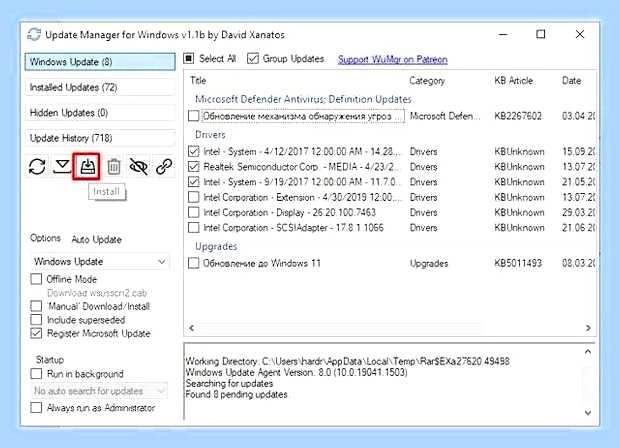The width and height of the screenshot is (620, 448).
Task: Sort by the Category column header
Action: 427,81
